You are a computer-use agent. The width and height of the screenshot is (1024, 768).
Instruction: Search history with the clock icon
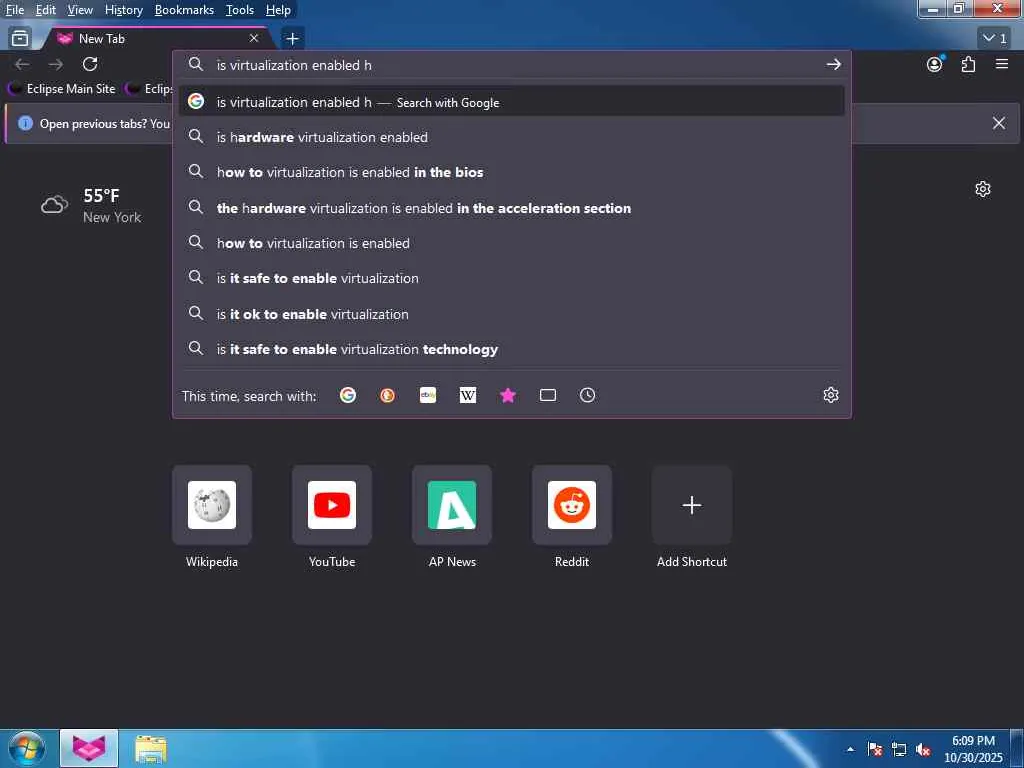[588, 395]
